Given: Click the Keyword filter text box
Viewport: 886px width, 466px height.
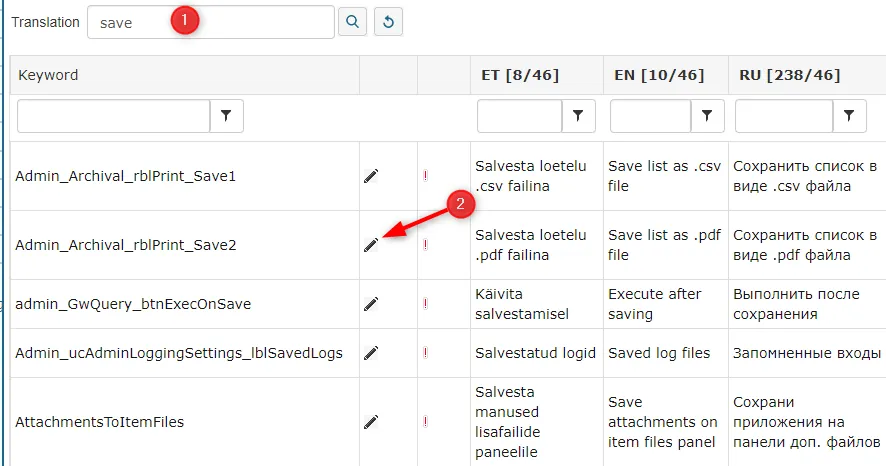Looking at the screenshot, I should click(114, 116).
